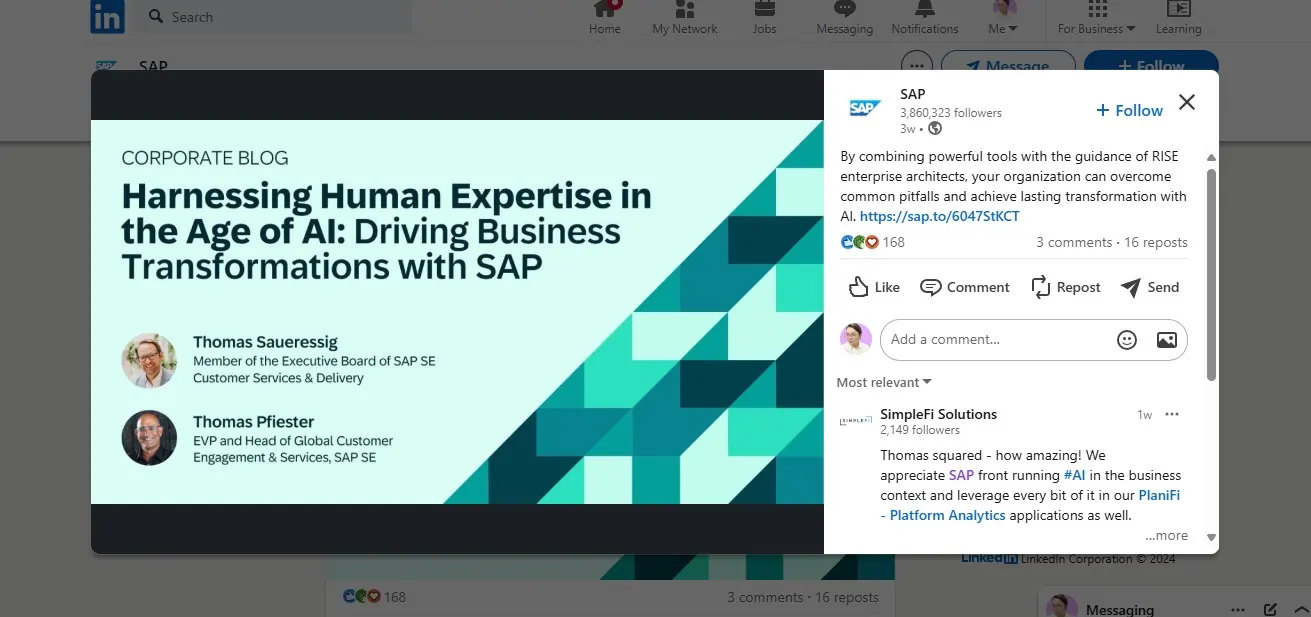Follow the SAP hashtag mention in comment
The height and width of the screenshot is (617, 1311).
[961, 475]
